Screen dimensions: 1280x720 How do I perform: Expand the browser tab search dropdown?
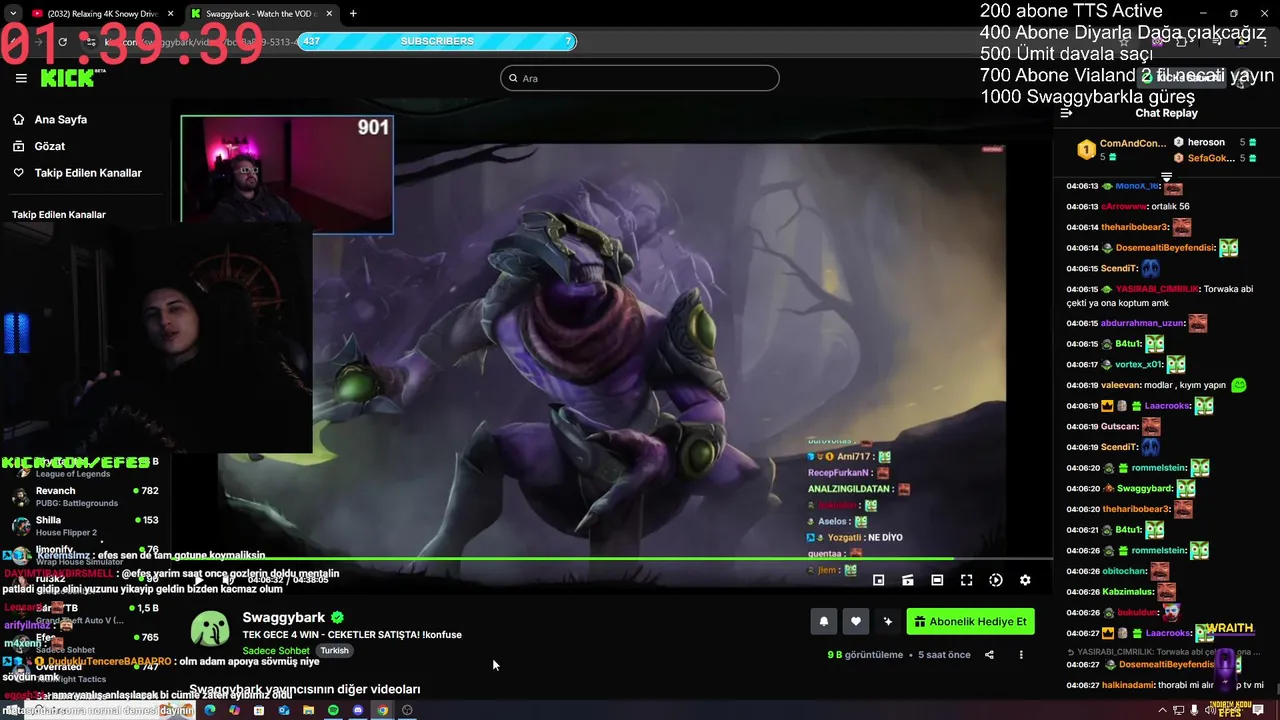(x=12, y=14)
